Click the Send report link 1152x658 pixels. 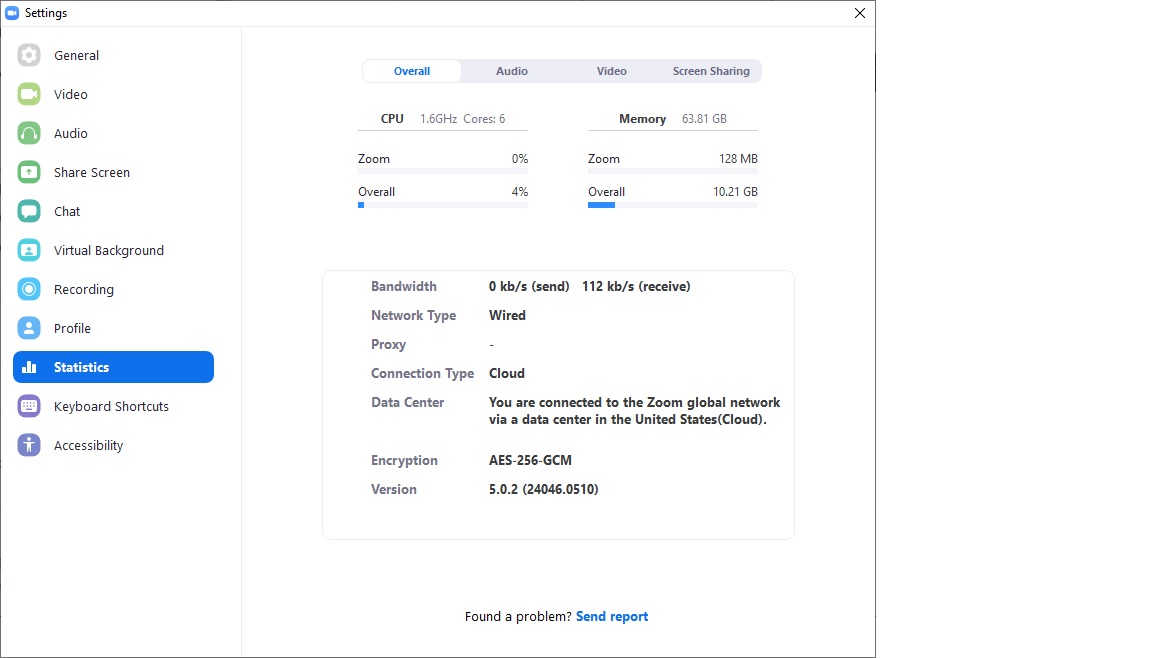[x=612, y=616]
